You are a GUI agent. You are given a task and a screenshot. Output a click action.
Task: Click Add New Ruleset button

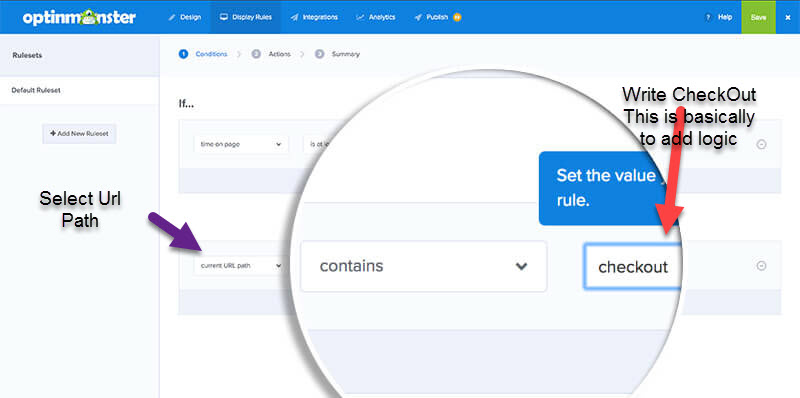[x=79, y=134]
